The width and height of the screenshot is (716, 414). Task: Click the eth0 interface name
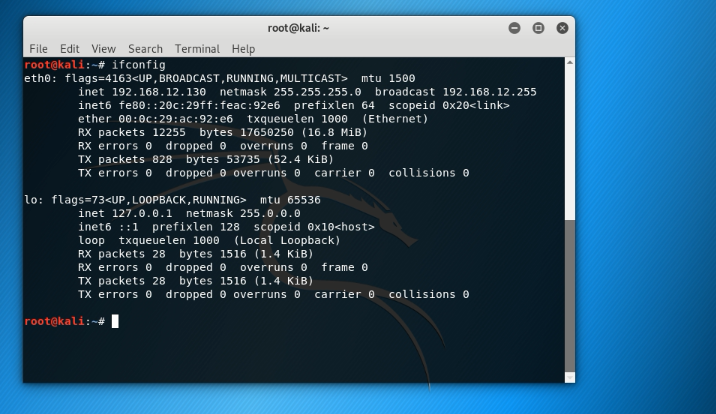point(37,79)
